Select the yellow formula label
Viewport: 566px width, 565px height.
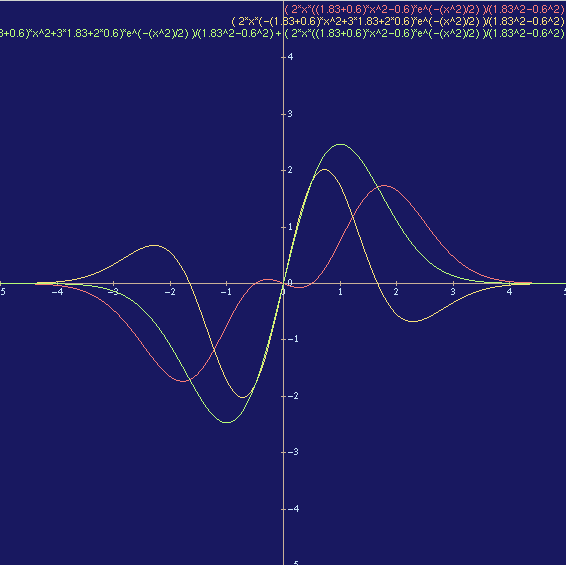(398, 21)
